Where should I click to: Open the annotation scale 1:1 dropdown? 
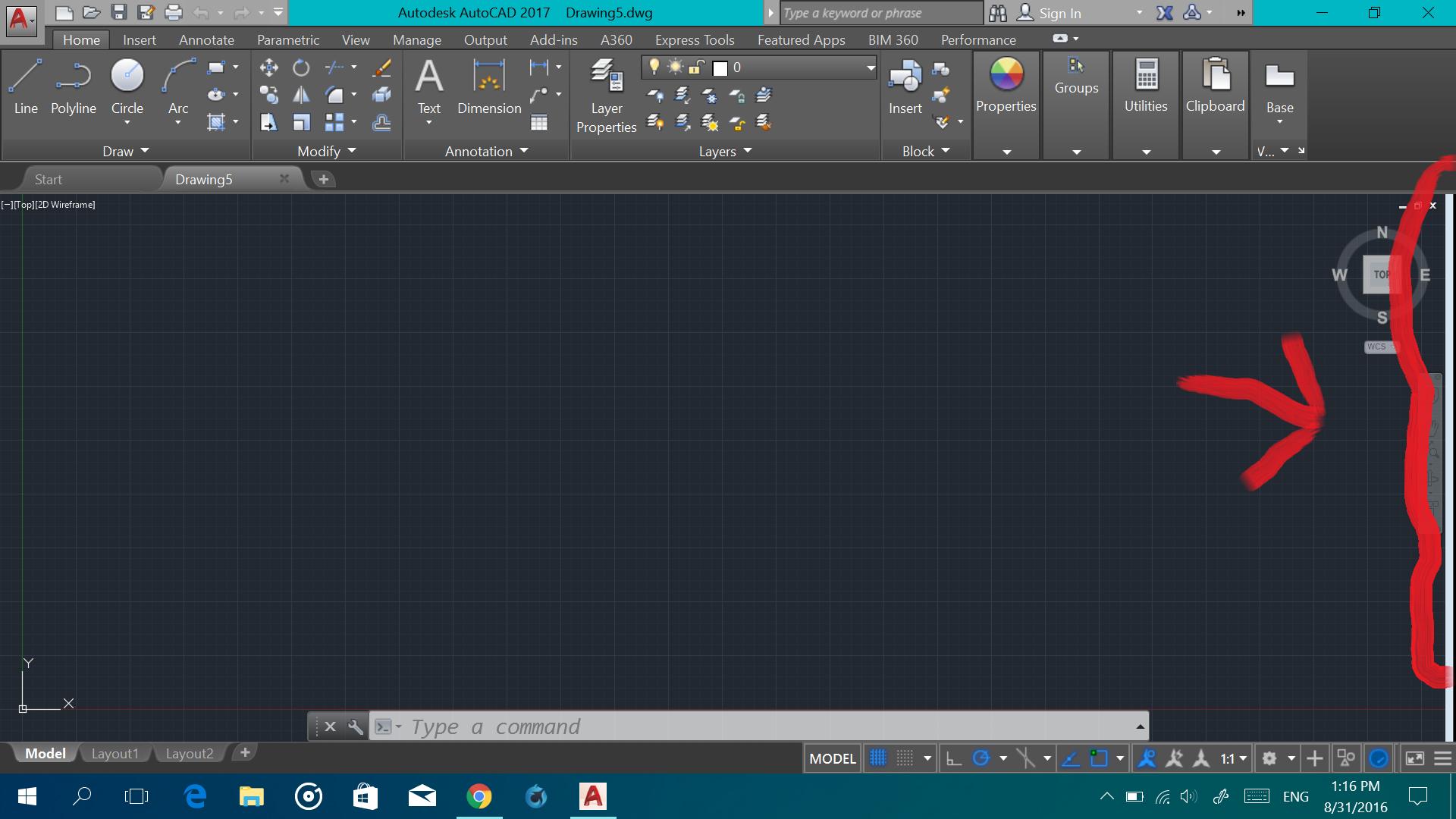point(1232,758)
